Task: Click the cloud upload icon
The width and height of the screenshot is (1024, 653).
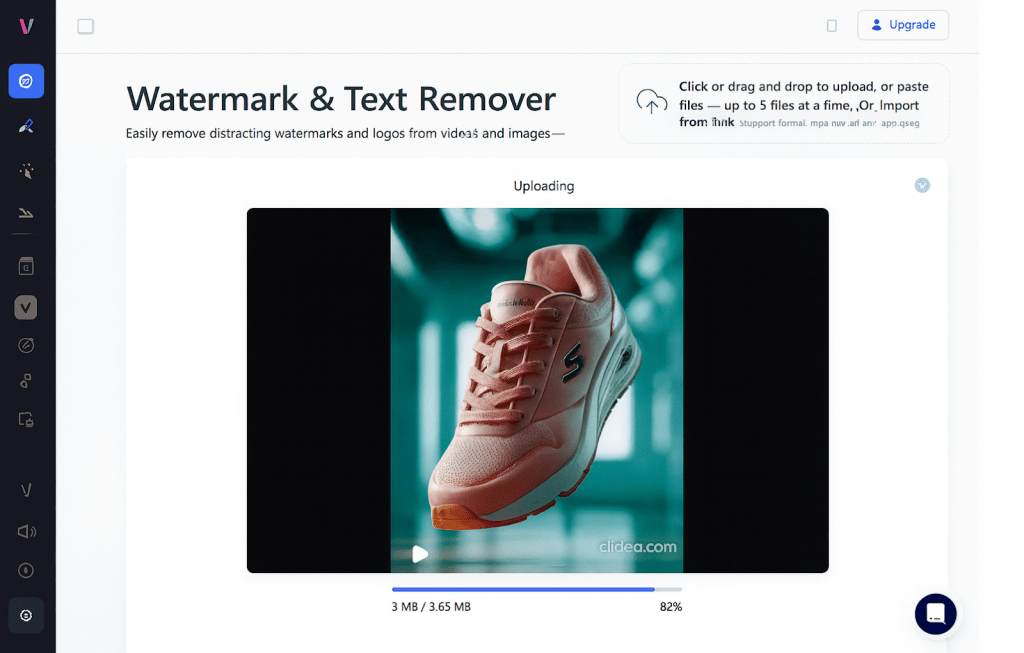Action: pos(651,102)
